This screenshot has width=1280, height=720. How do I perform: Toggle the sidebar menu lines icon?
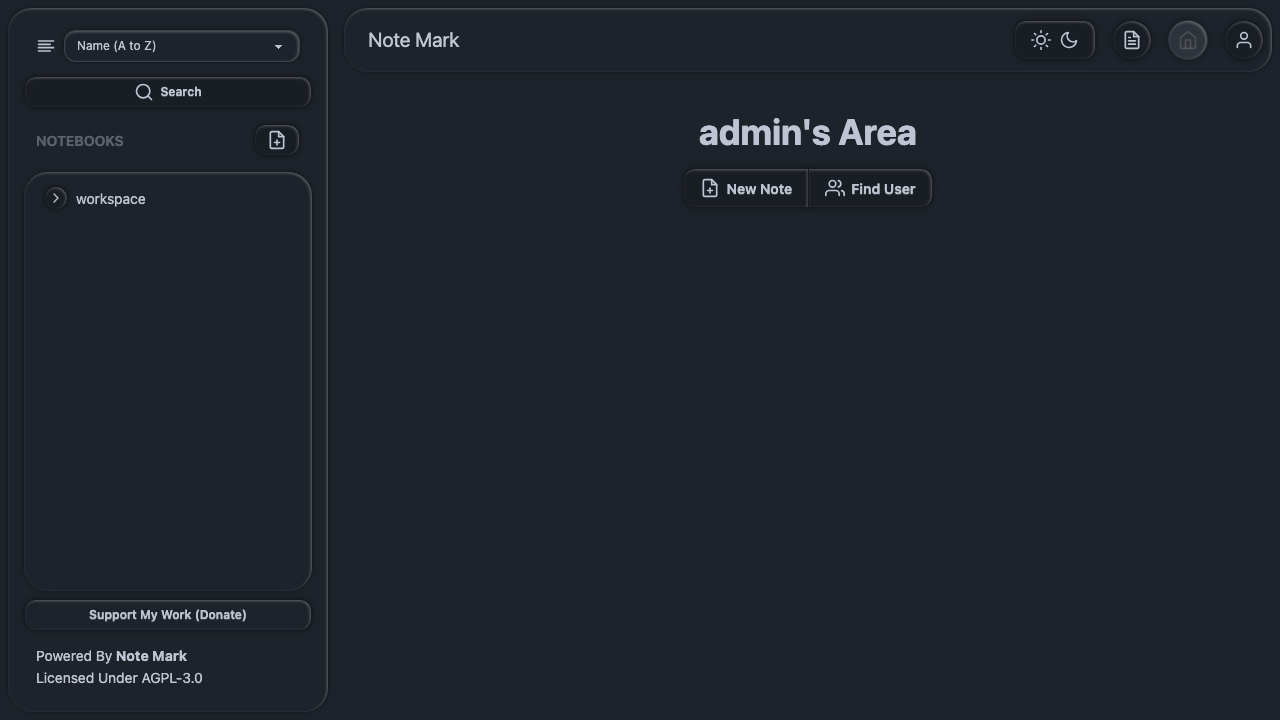pyautogui.click(x=45, y=46)
